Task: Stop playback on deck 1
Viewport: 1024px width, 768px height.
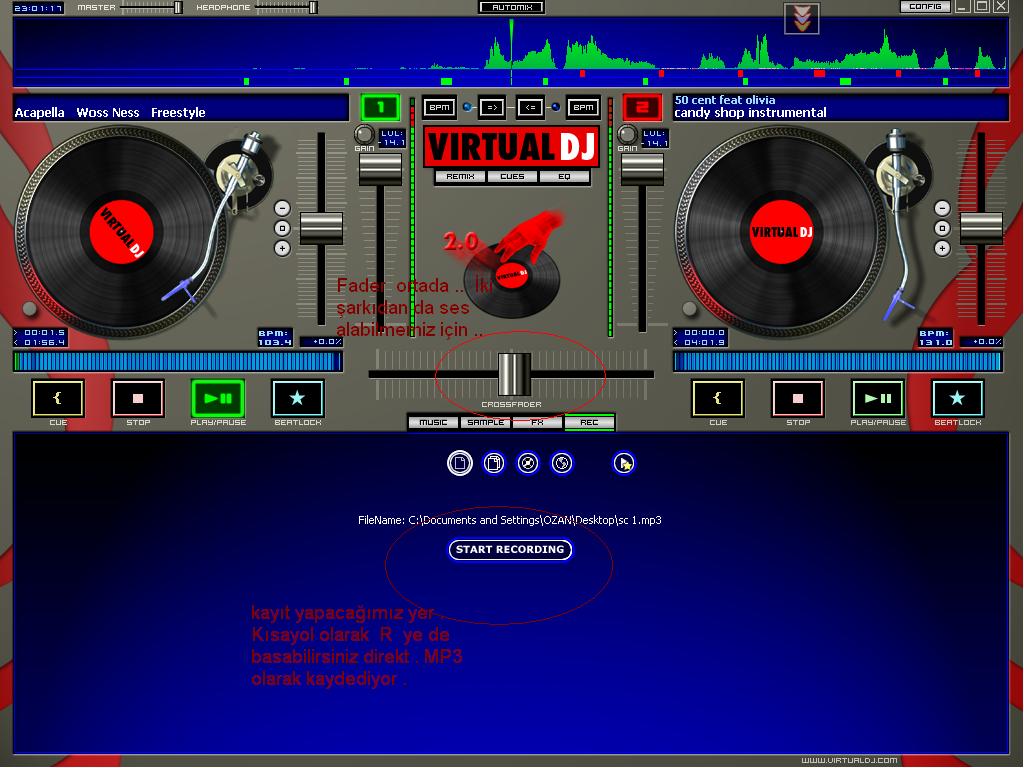Action: point(138,398)
